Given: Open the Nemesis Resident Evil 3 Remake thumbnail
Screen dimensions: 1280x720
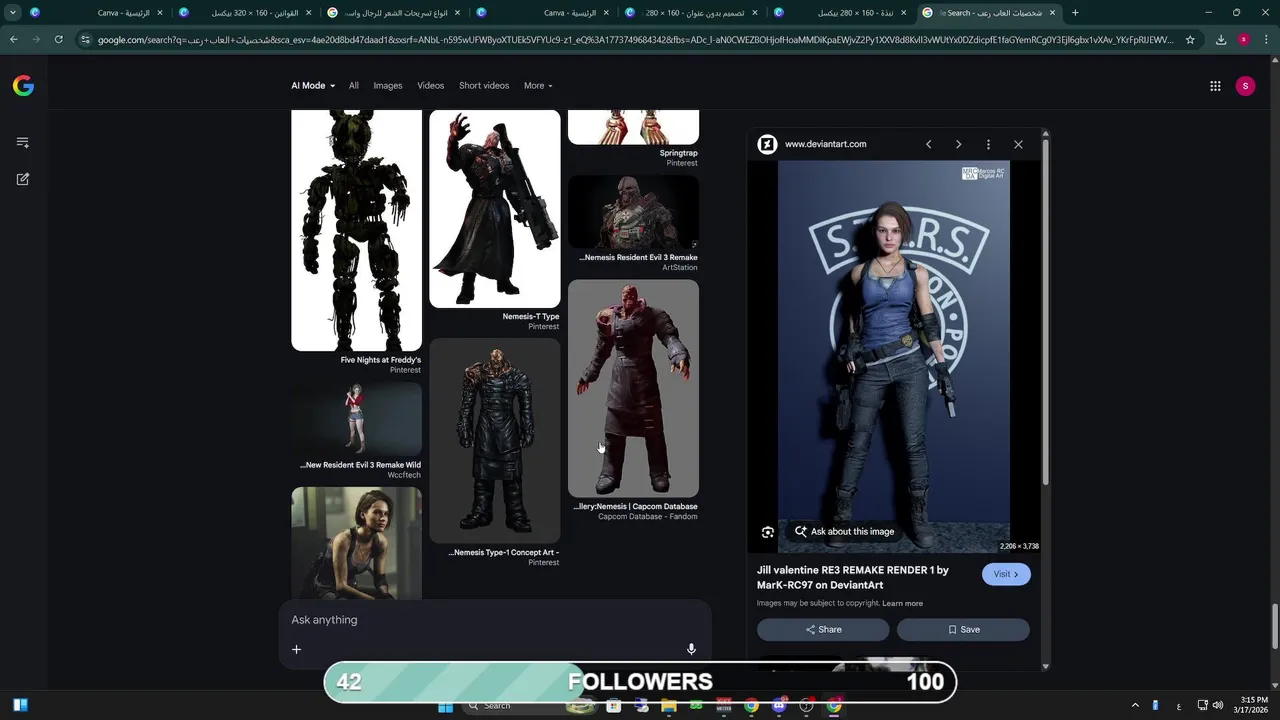Looking at the screenshot, I should [x=633, y=212].
